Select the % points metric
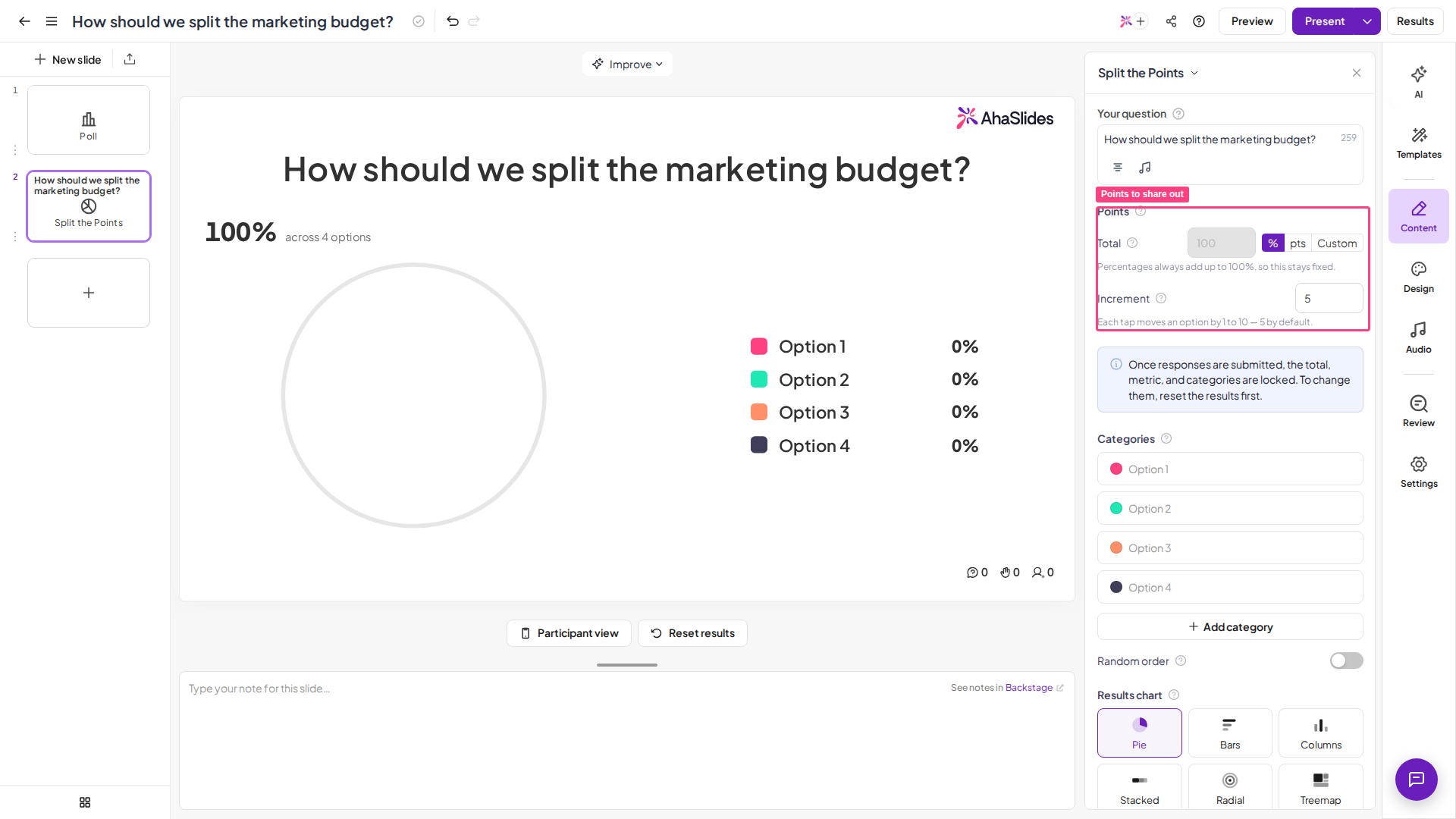1456x819 pixels. tap(1273, 243)
